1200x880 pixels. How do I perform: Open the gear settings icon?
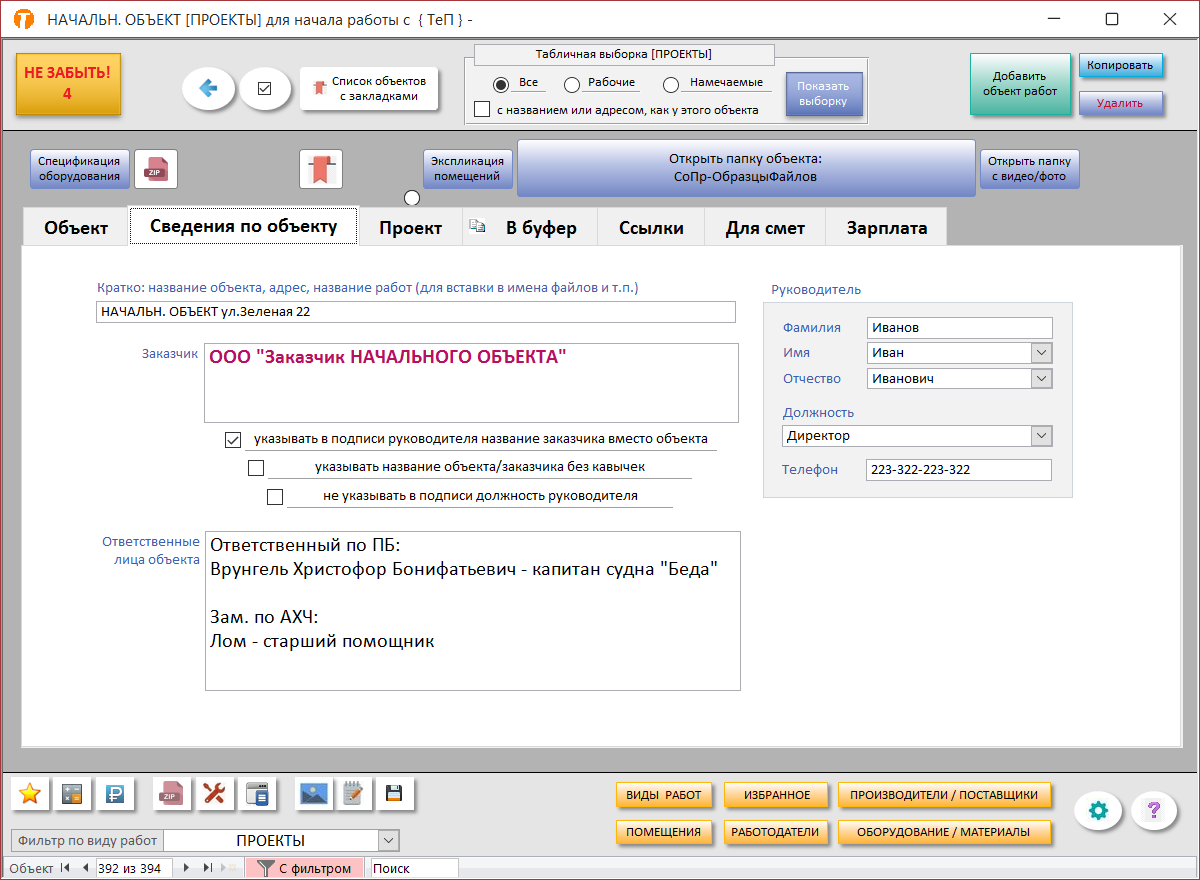(1098, 811)
